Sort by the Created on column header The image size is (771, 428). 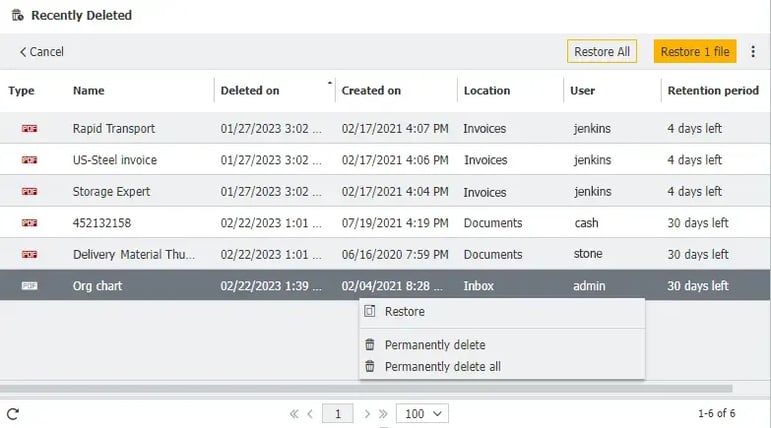tap(371, 91)
